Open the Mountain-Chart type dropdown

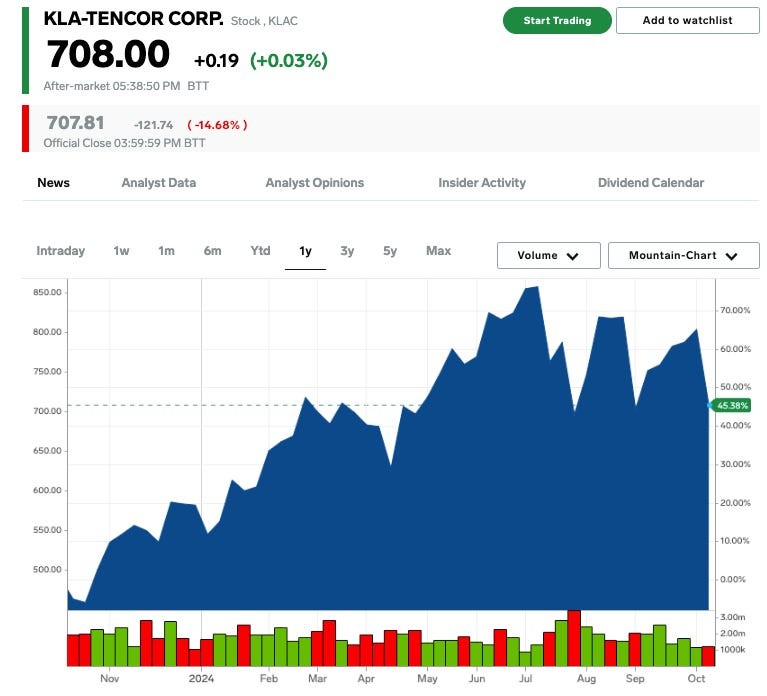click(x=683, y=256)
